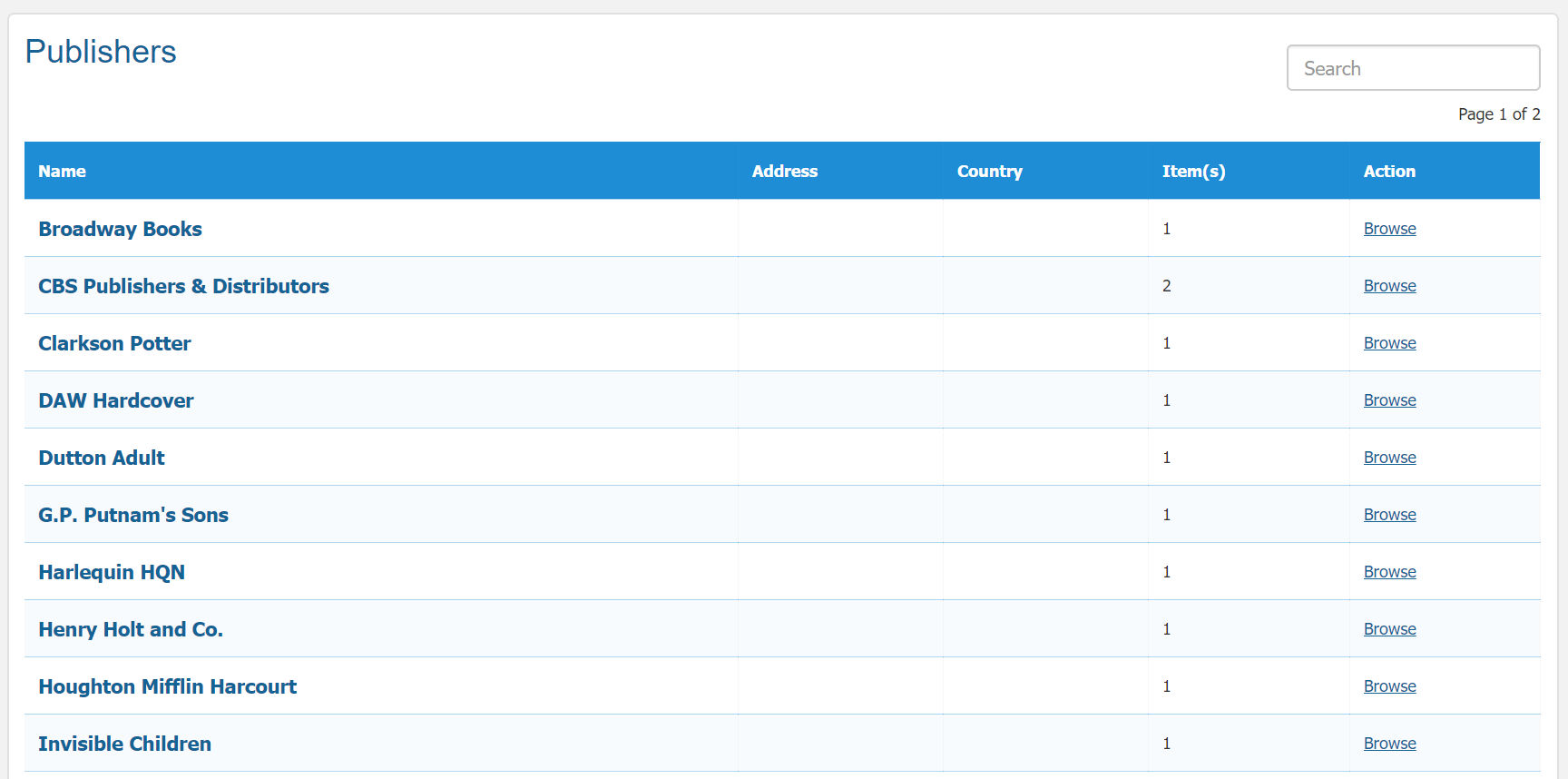
Task: Open Harlequin HQN publisher link
Action: point(112,572)
